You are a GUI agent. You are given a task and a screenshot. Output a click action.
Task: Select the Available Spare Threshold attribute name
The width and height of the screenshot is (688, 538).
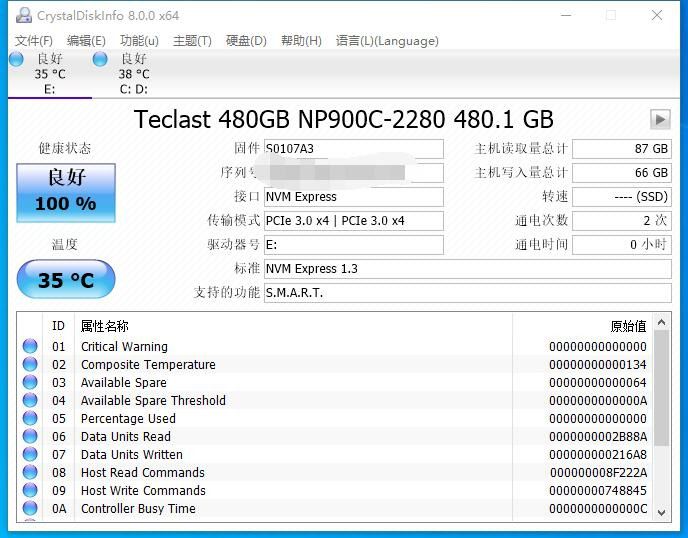(153, 401)
